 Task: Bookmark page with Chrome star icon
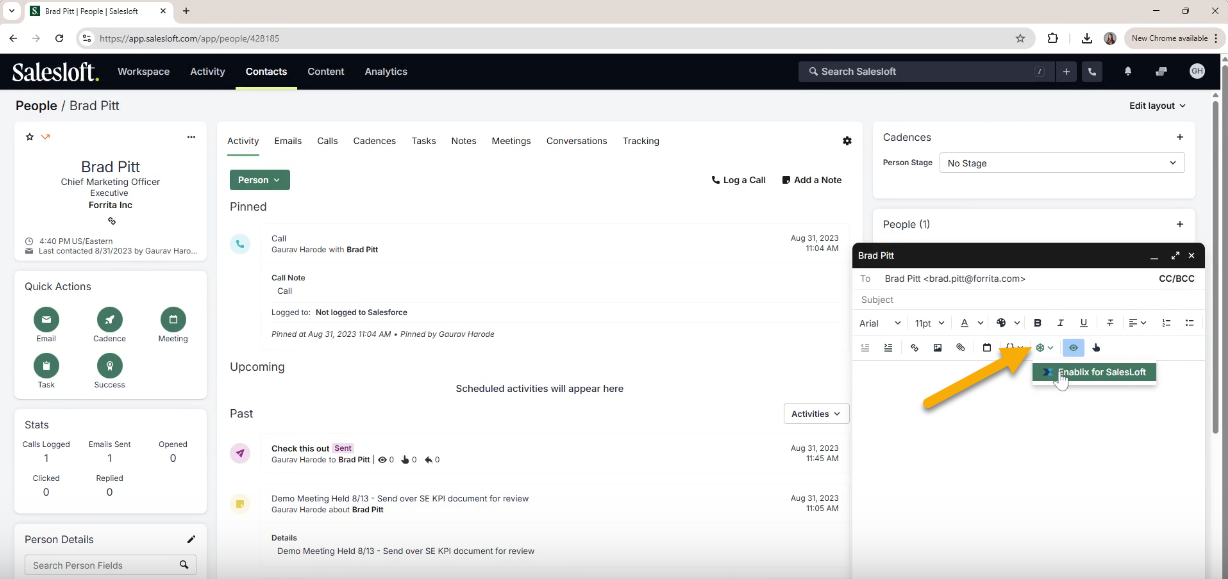point(1020,38)
